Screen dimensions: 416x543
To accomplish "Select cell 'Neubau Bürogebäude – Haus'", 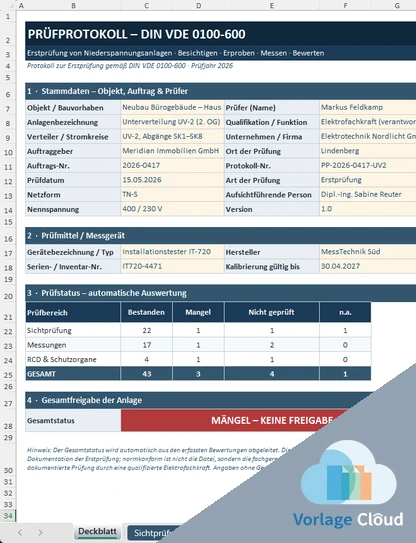I will (172, 107).
